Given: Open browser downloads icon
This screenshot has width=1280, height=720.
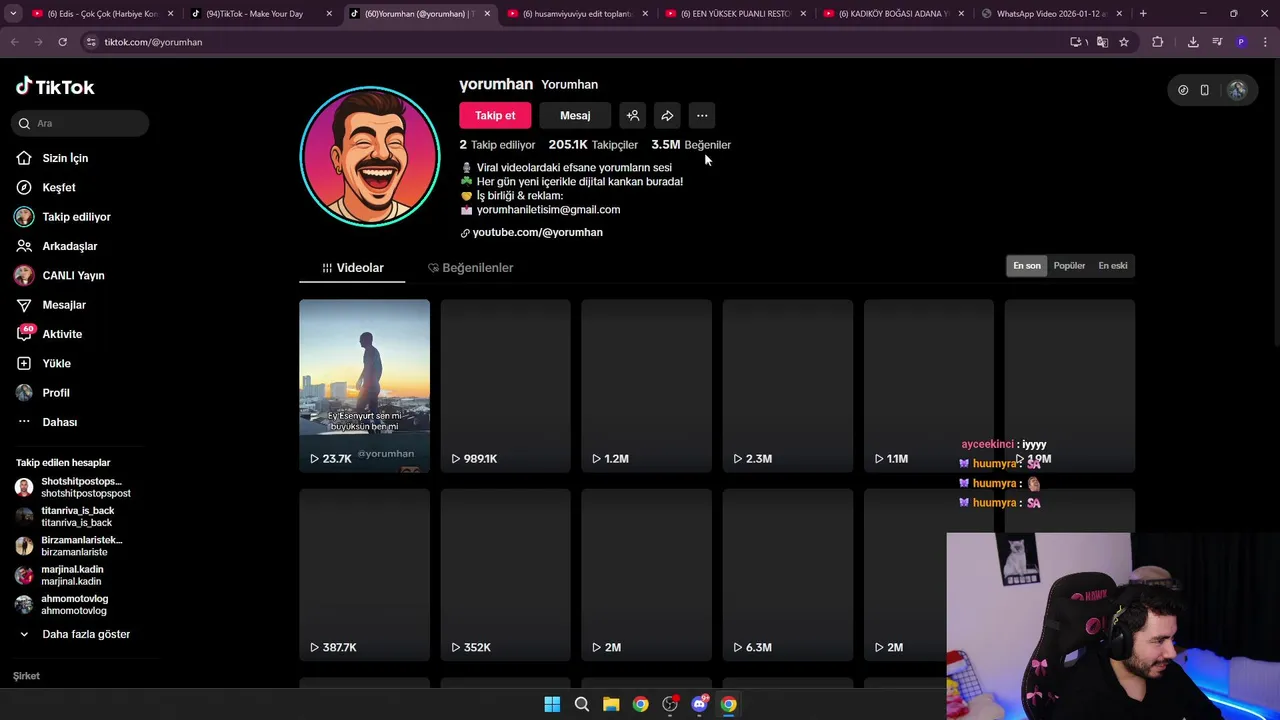Looking at the screenshot, I should (1193, 42).
